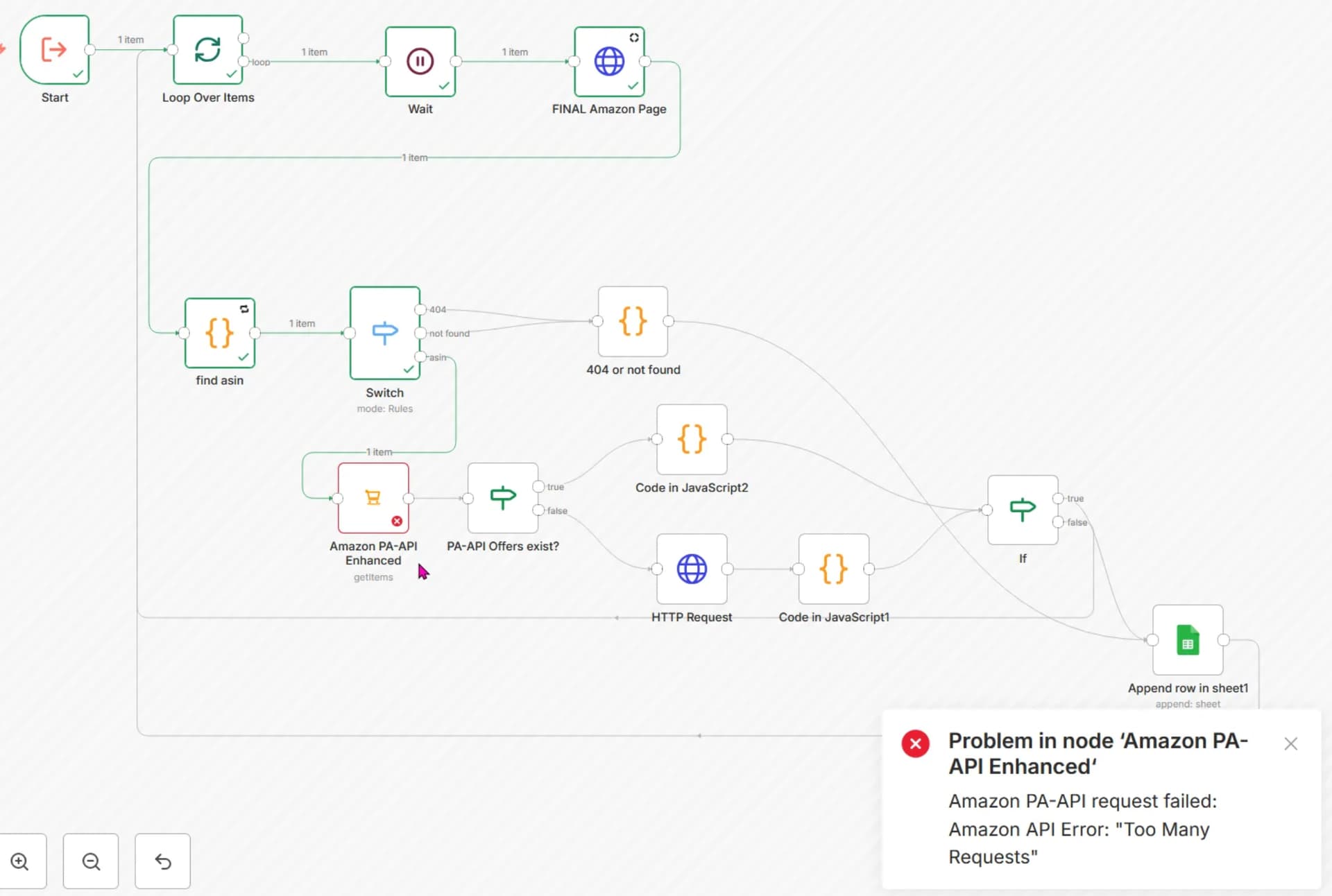Zoom out of the canvas

click(91, 861)
